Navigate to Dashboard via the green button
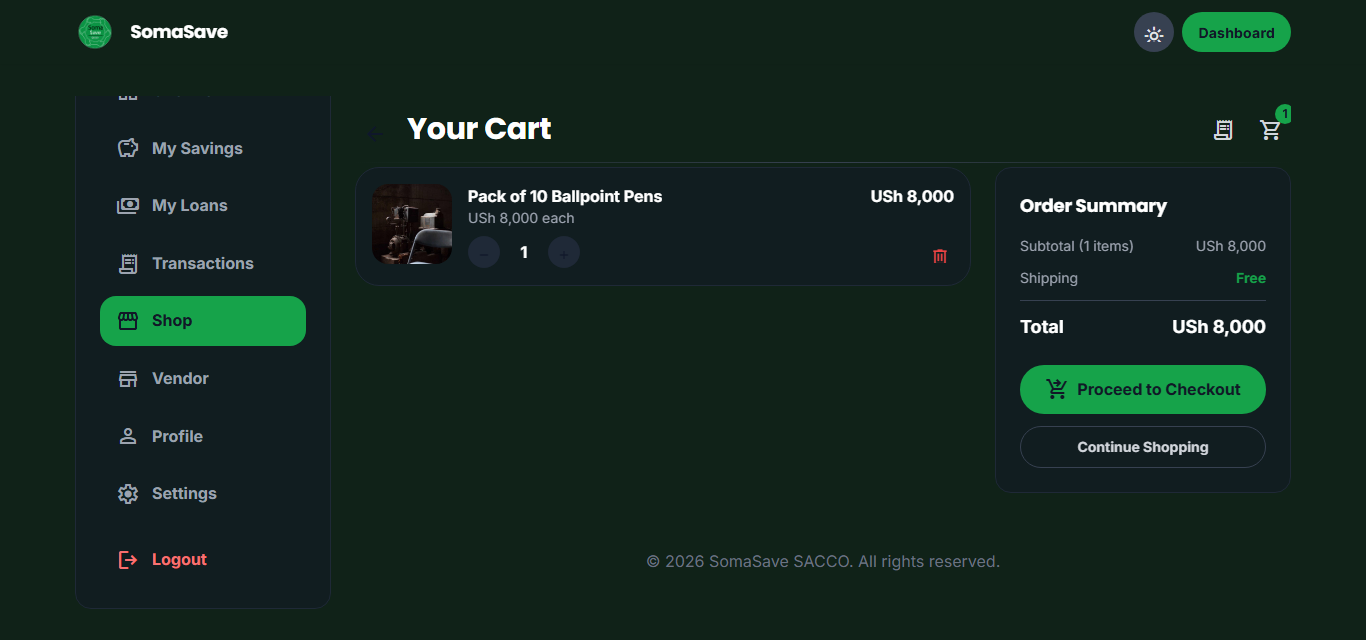The height and width of the screenshot is (640, 1366). [1236, 31]
